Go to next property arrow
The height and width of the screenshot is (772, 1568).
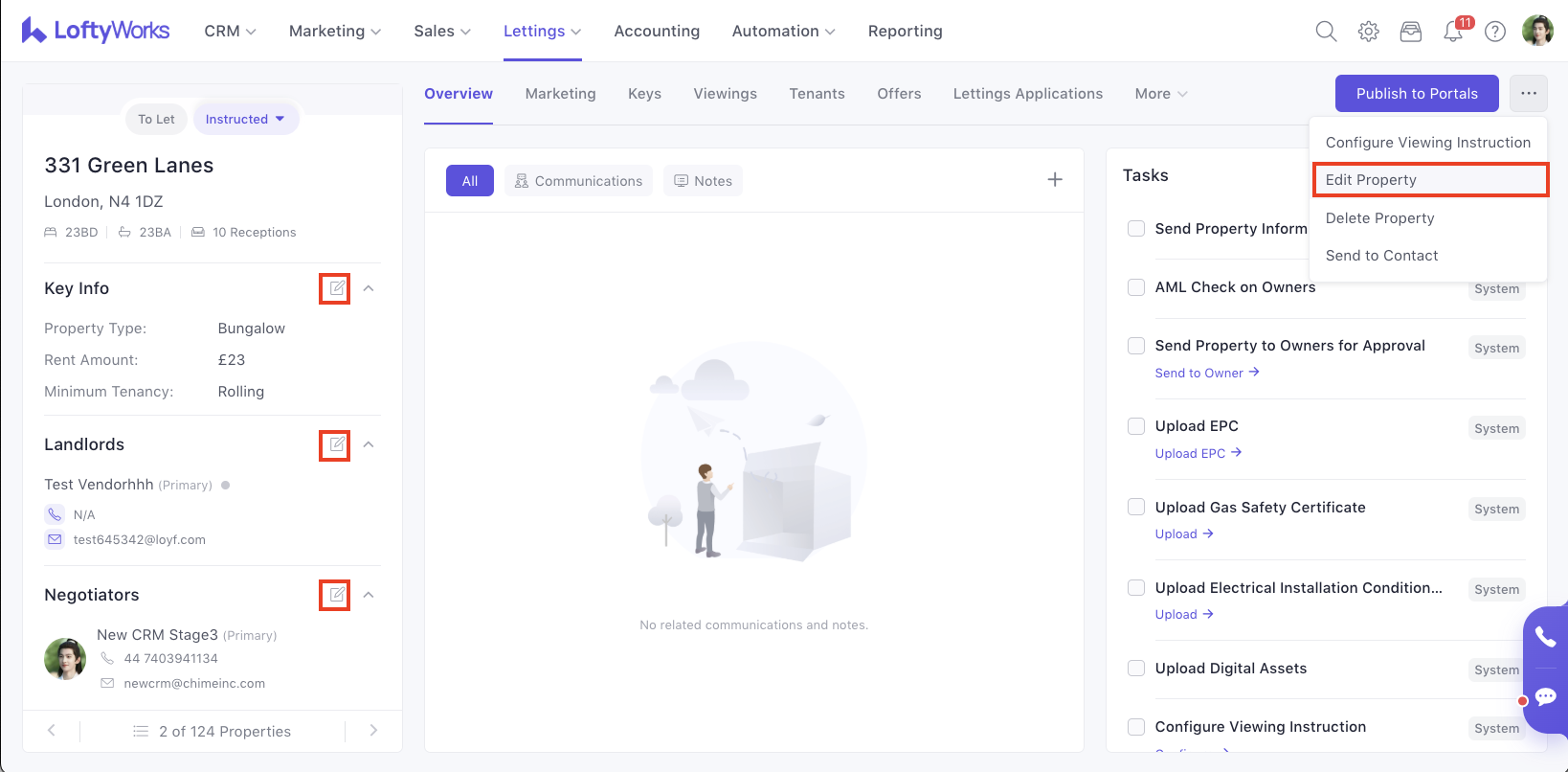point(373,731)
